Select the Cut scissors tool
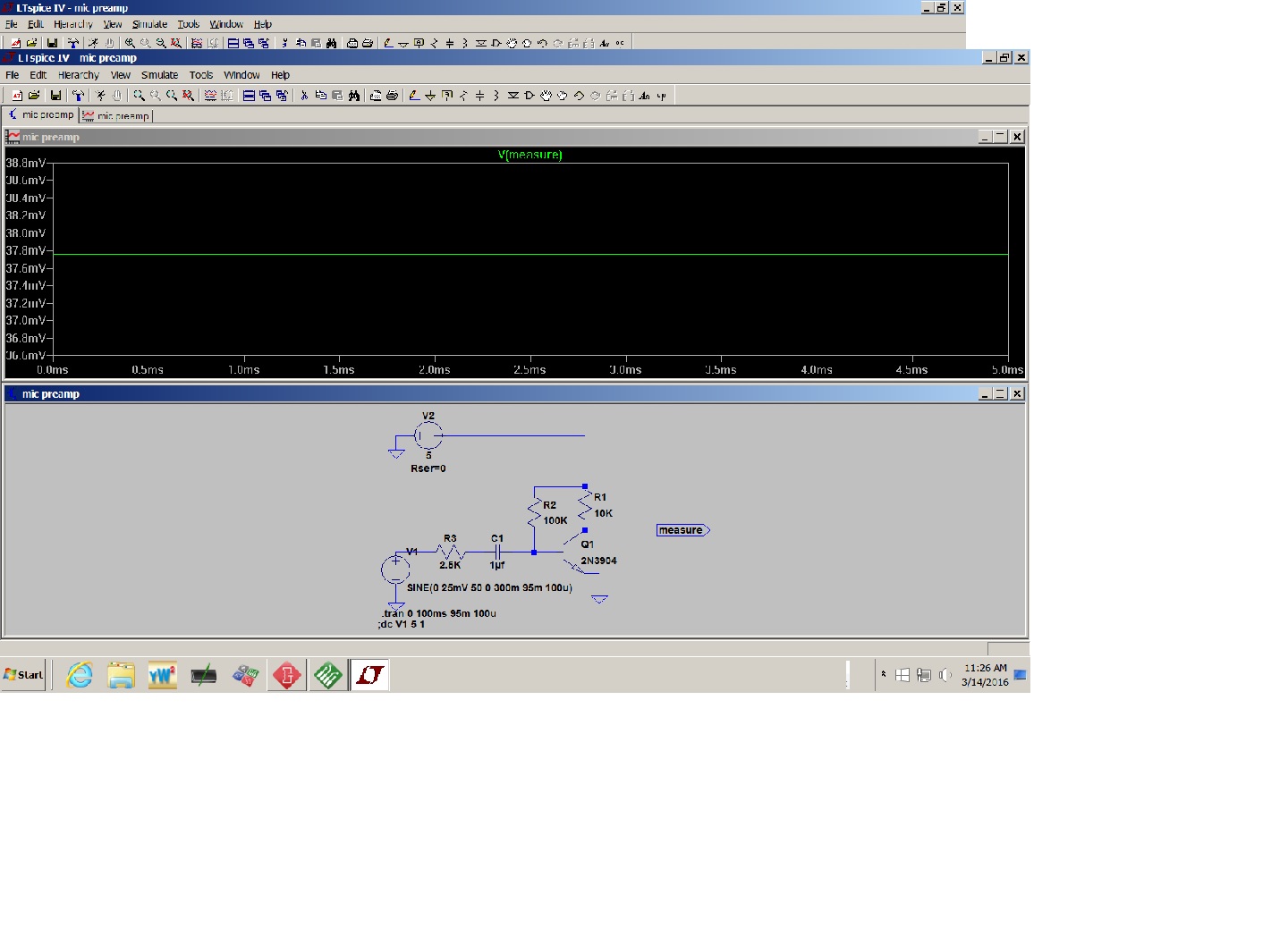The height and width of the screenshot is (928, 1288). [x=304, y=96]
